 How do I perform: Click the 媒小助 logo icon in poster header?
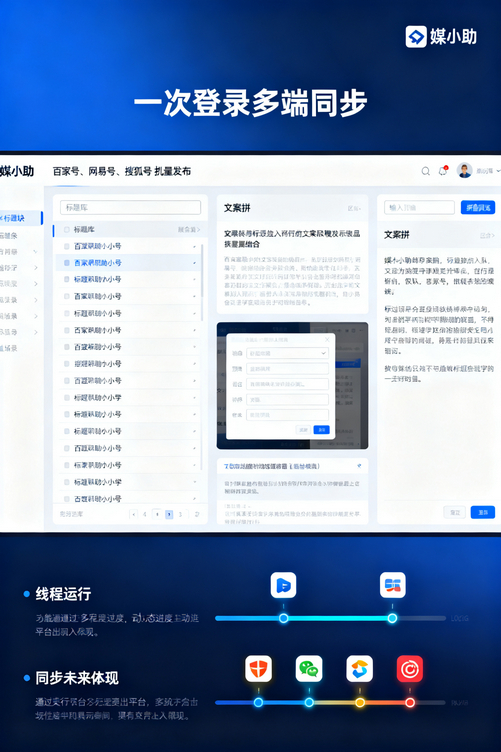coord(416,36)
